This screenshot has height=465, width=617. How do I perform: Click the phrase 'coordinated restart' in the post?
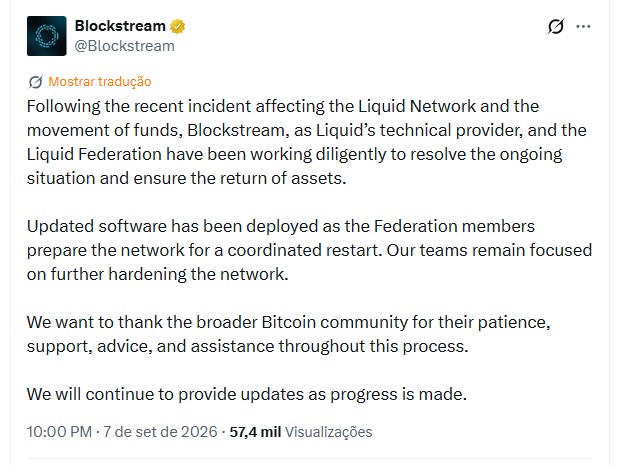(305, 250)
